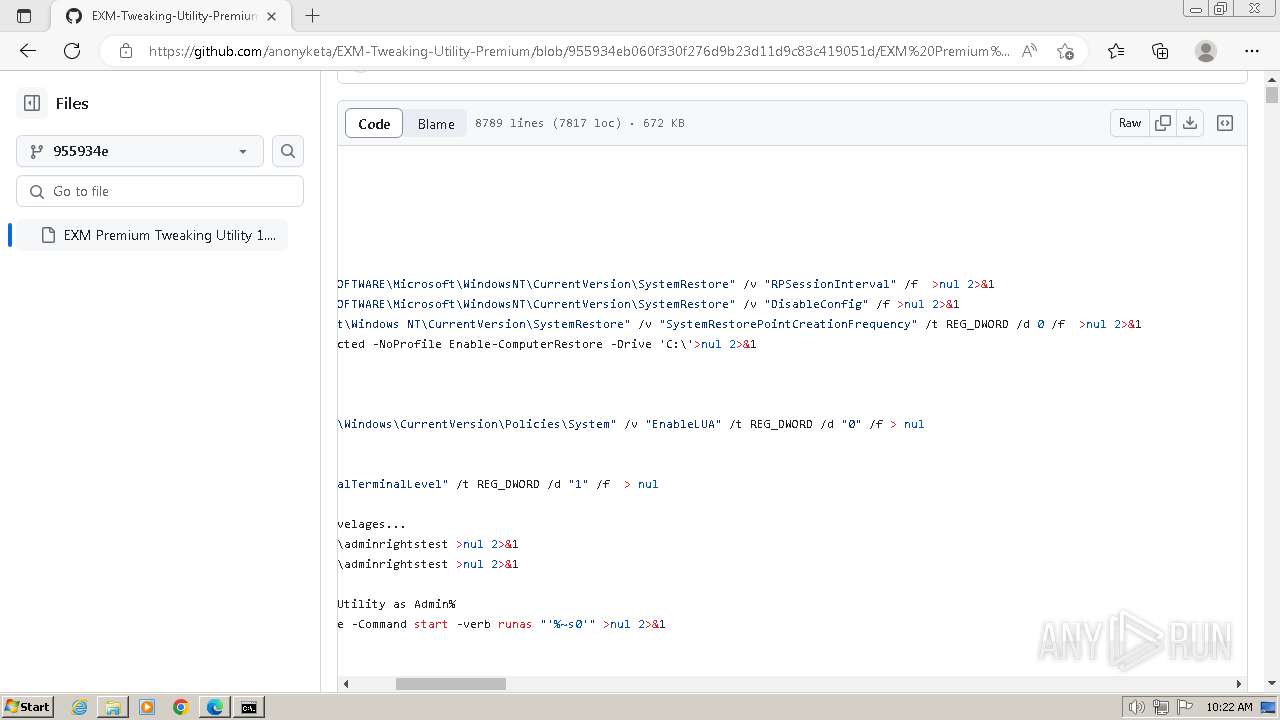Click the system tray volume icon

click(x=1137, y=707)
